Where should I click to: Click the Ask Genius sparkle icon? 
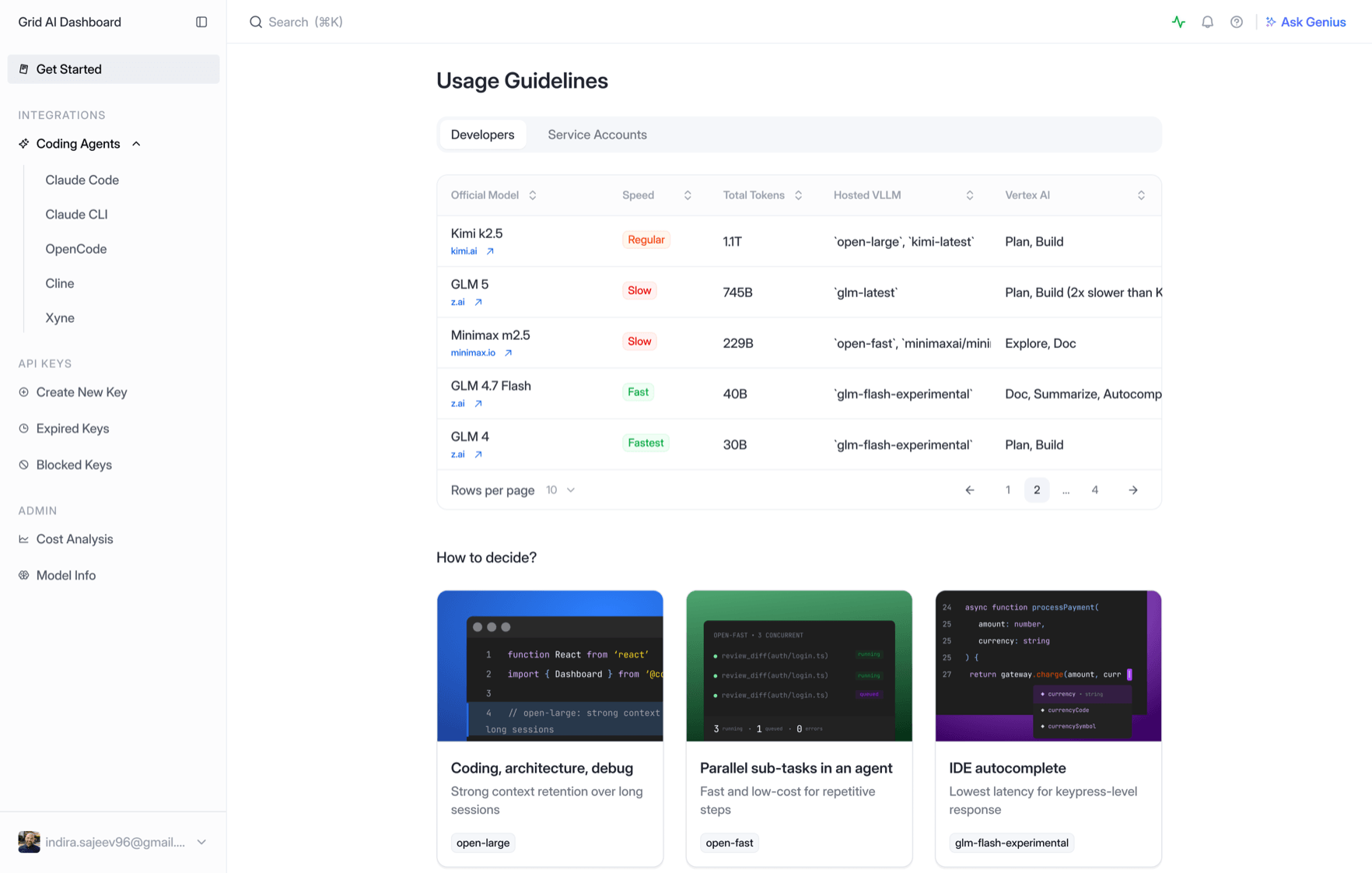point(1271,22)
